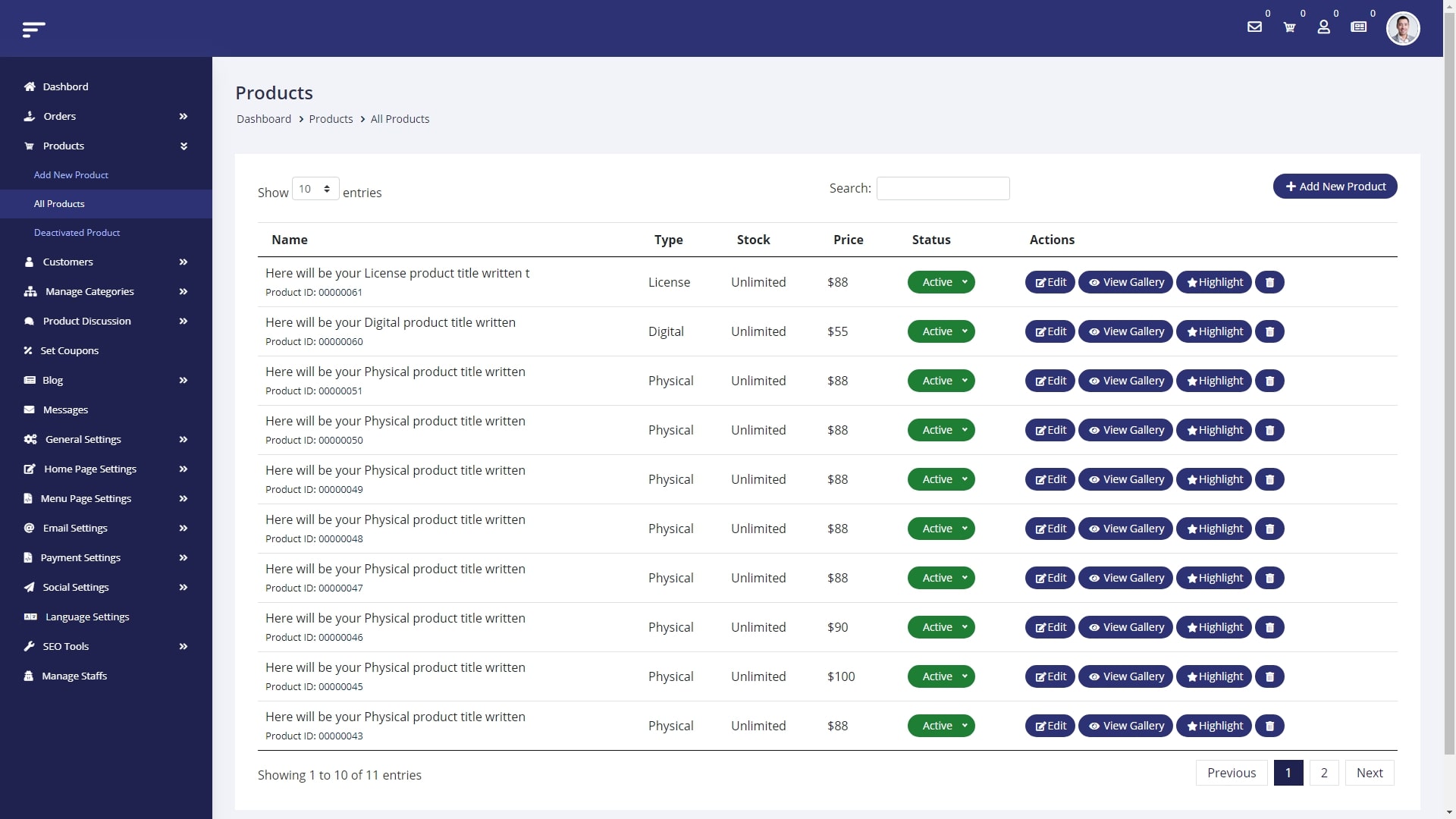Viewport: 1456px width, 819px height.
Task: Select Deactivated Product in the sidebar
Action: pyautogui.click(x=77, y=233)
